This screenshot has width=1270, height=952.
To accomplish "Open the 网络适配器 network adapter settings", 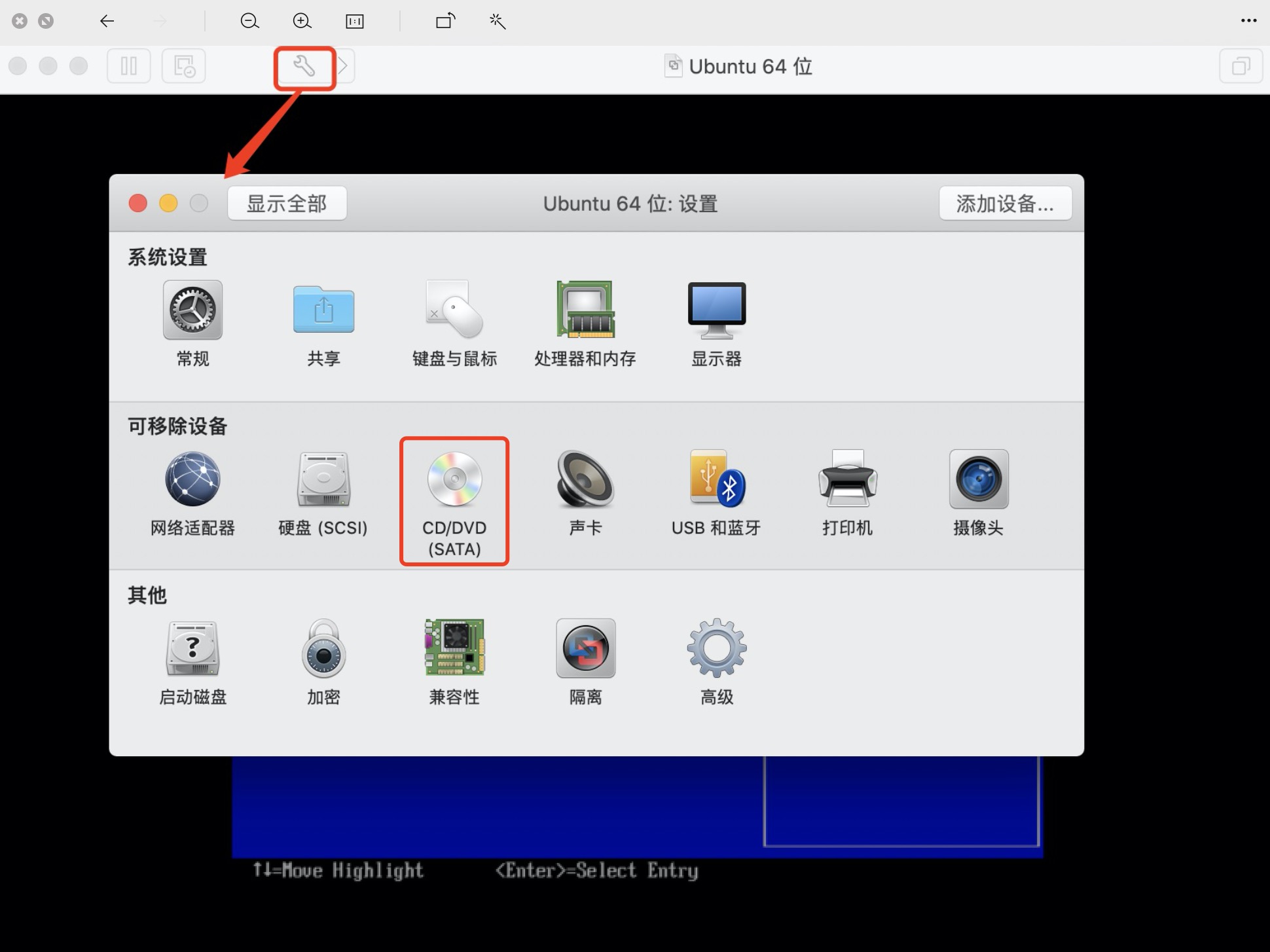I will 192,480.
